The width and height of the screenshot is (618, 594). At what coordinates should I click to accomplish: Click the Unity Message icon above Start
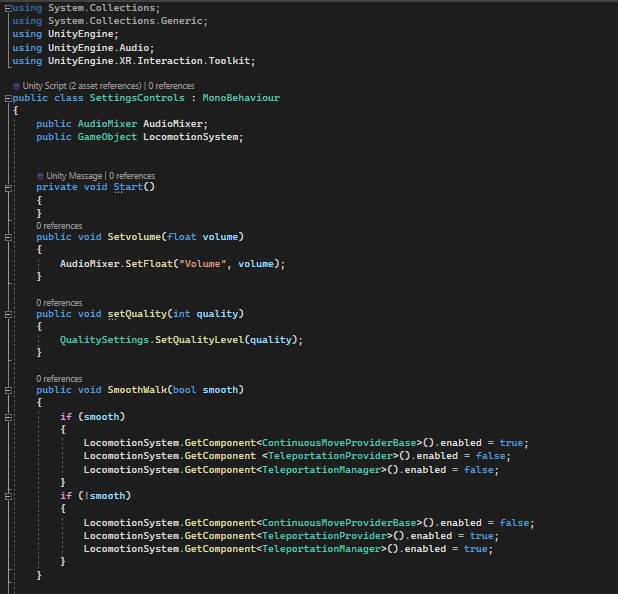point(41,175)
